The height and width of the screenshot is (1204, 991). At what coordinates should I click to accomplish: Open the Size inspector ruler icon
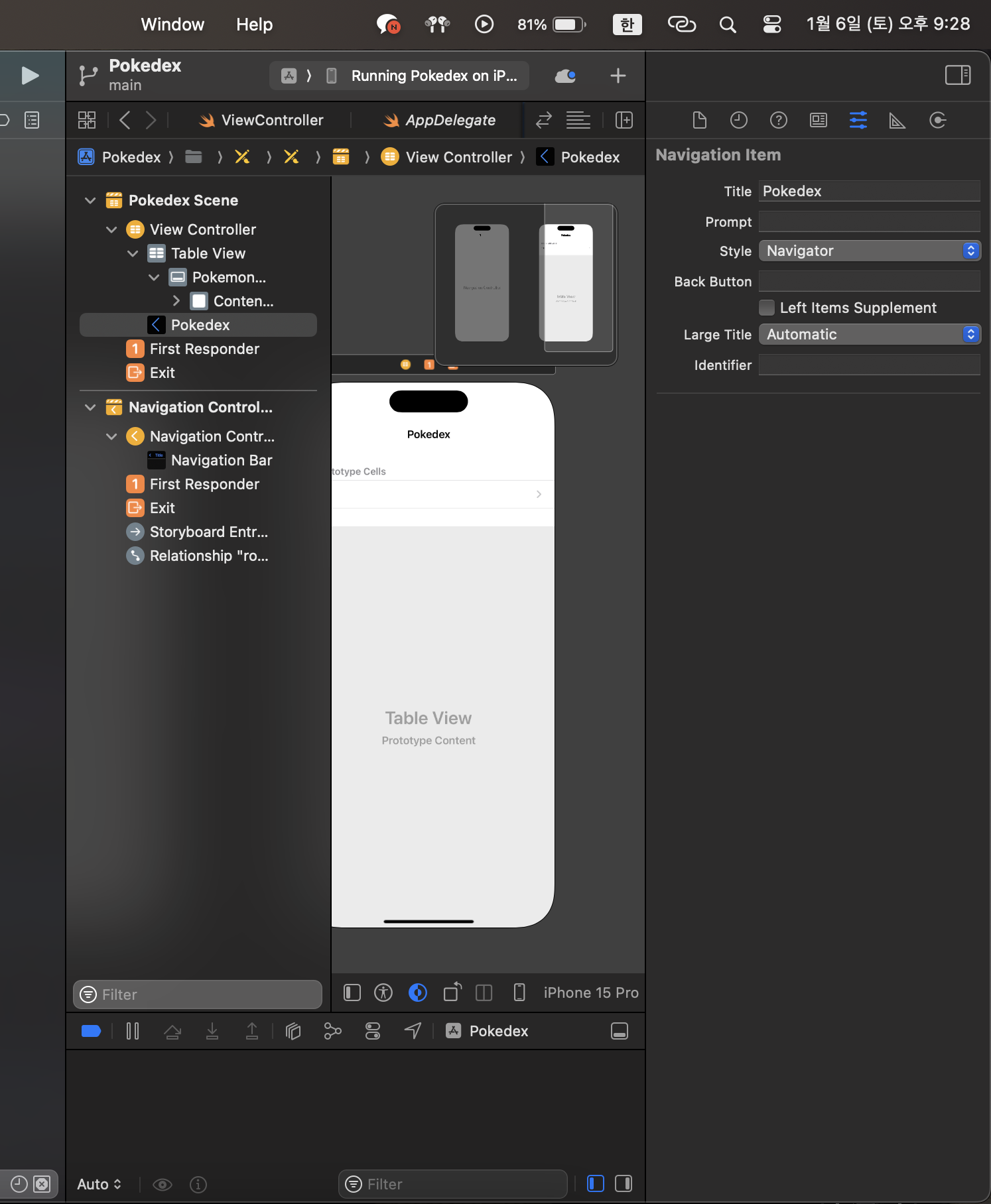click(x=897, y=121)
